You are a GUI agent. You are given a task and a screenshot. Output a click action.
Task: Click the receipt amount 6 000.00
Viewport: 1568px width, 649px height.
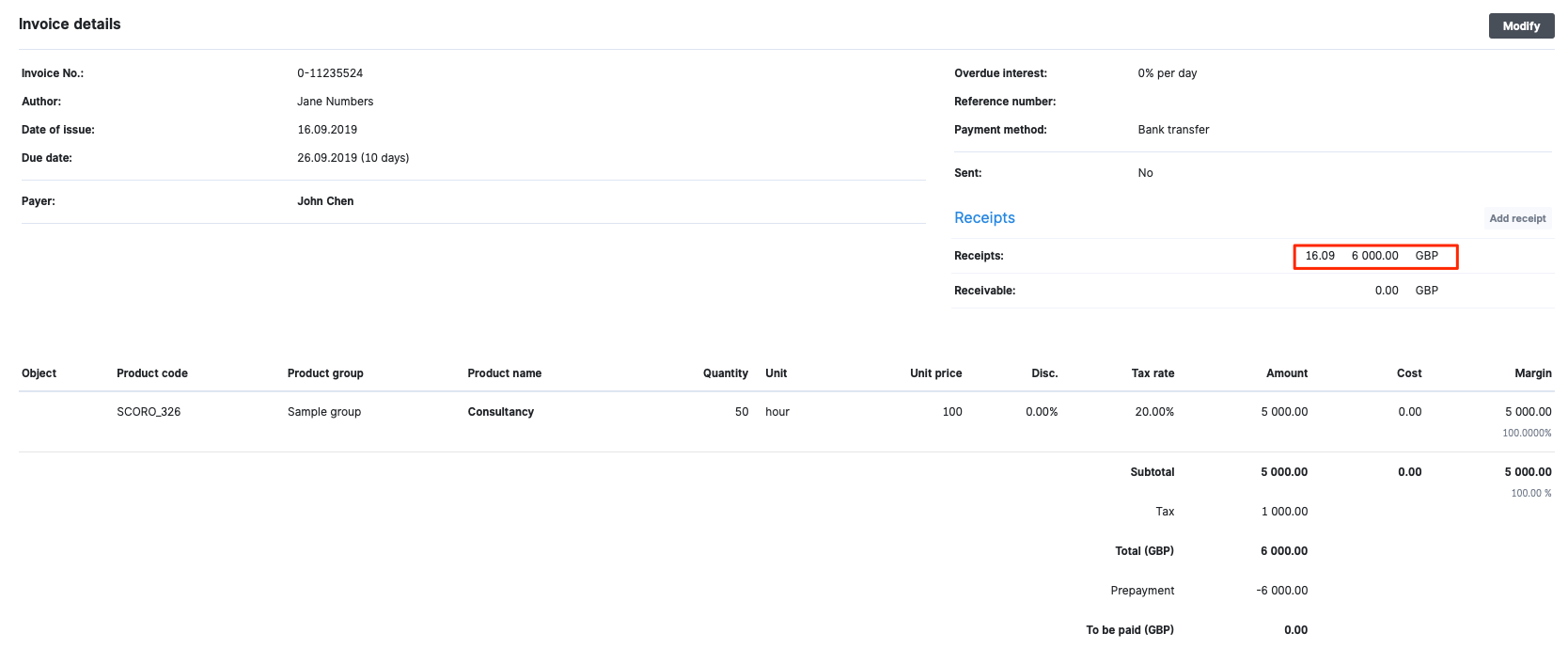(1374, 256)
